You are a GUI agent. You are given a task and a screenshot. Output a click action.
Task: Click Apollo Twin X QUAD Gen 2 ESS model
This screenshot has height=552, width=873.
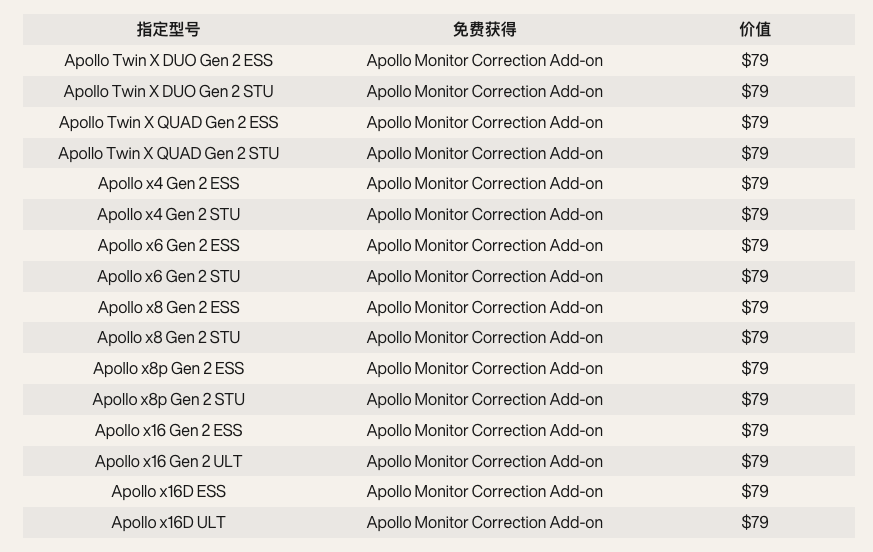[x=168, y=122]
